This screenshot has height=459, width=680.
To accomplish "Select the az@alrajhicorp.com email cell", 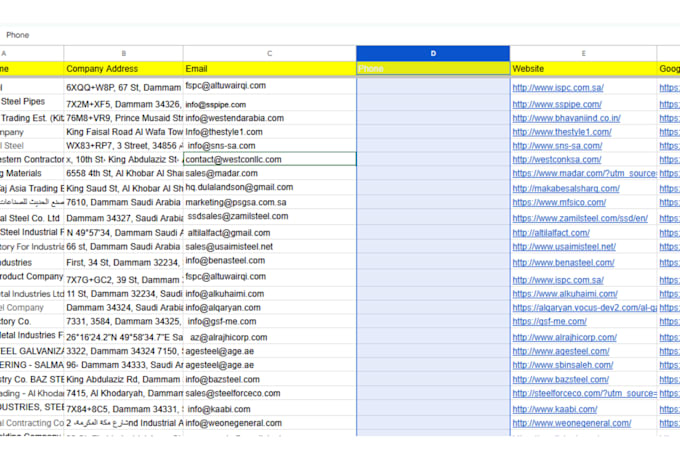I will click(x=269, y=338).
